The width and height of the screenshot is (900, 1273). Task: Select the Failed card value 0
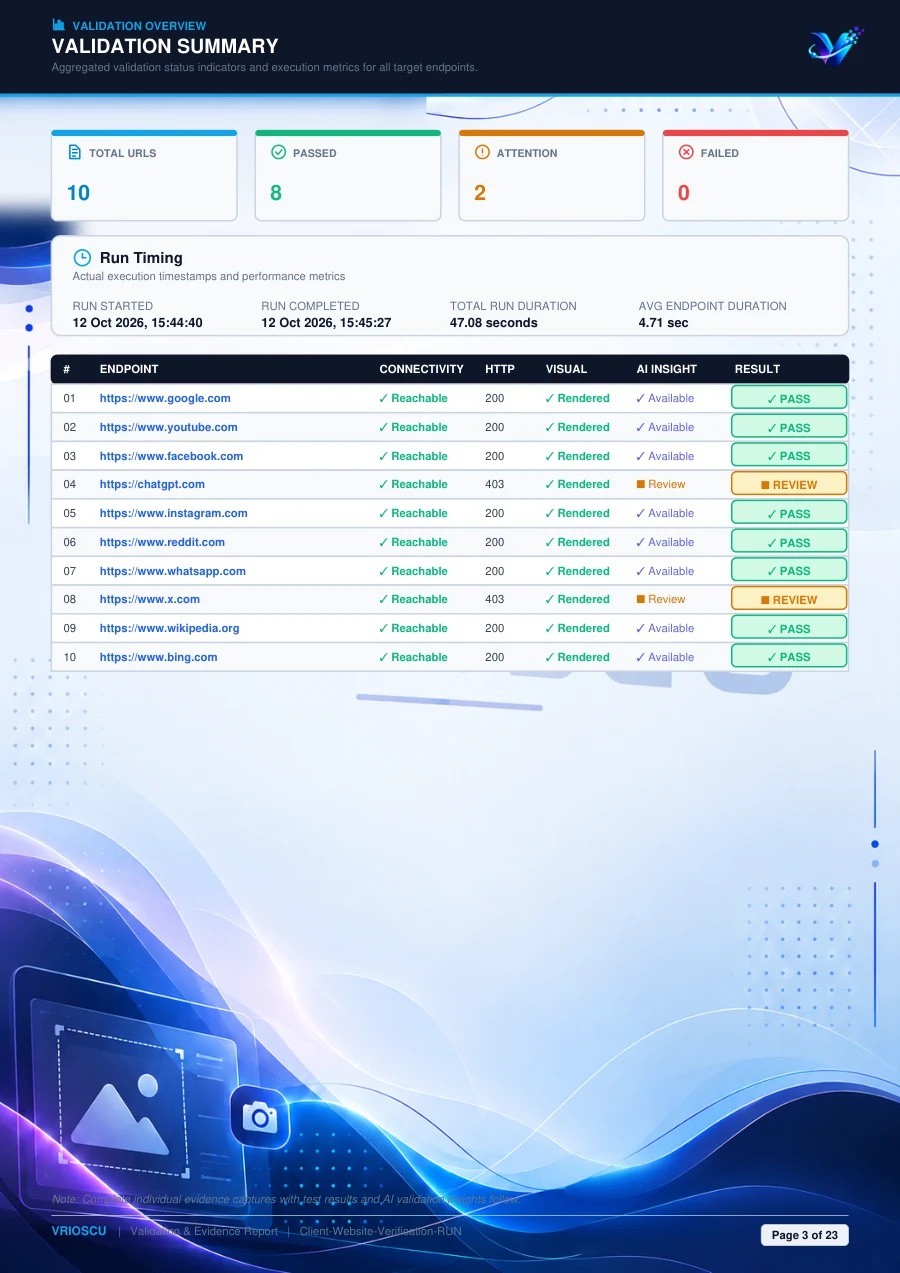click(x=684, y=193)
